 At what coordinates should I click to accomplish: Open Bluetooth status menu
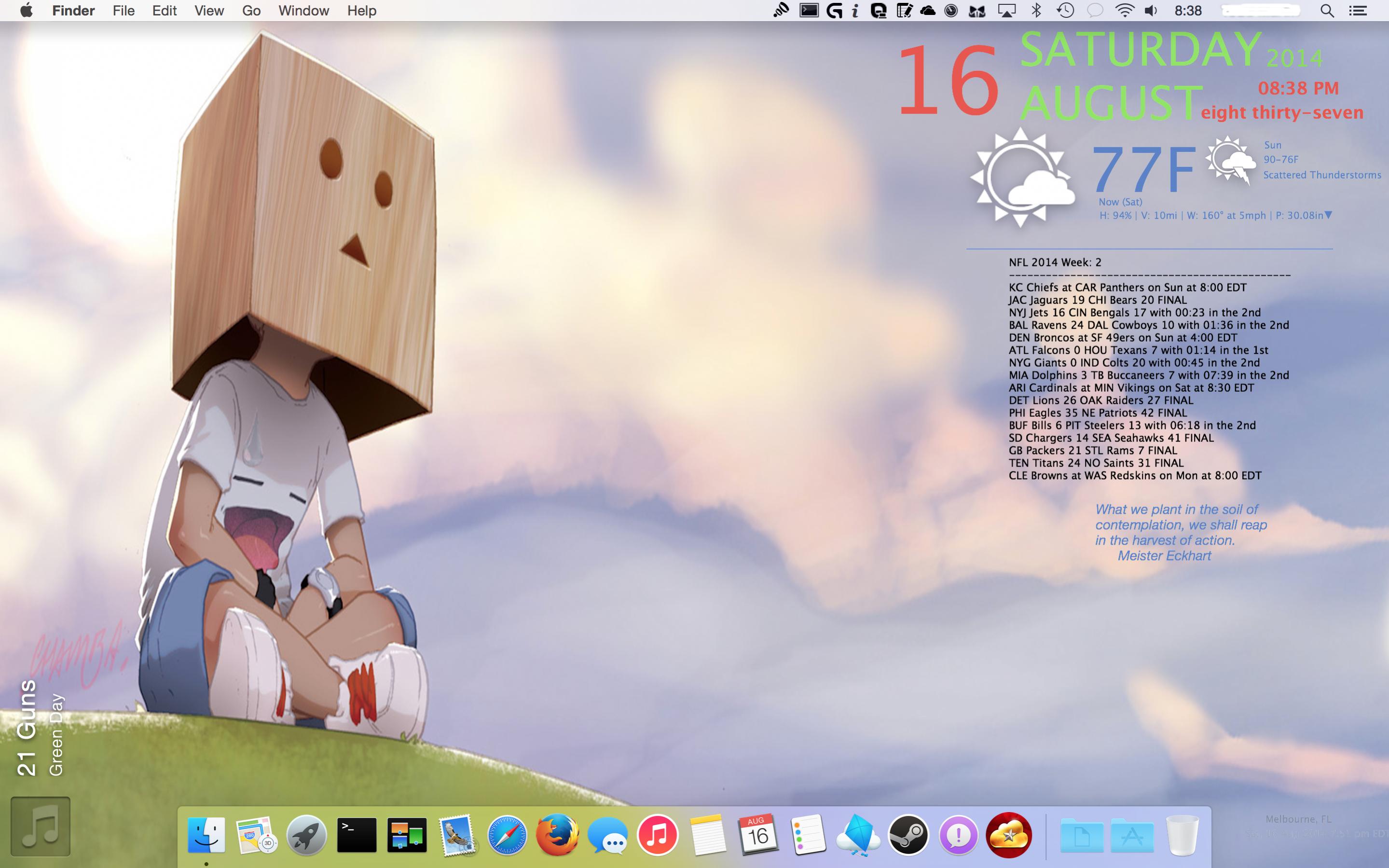pos(1036,10)
